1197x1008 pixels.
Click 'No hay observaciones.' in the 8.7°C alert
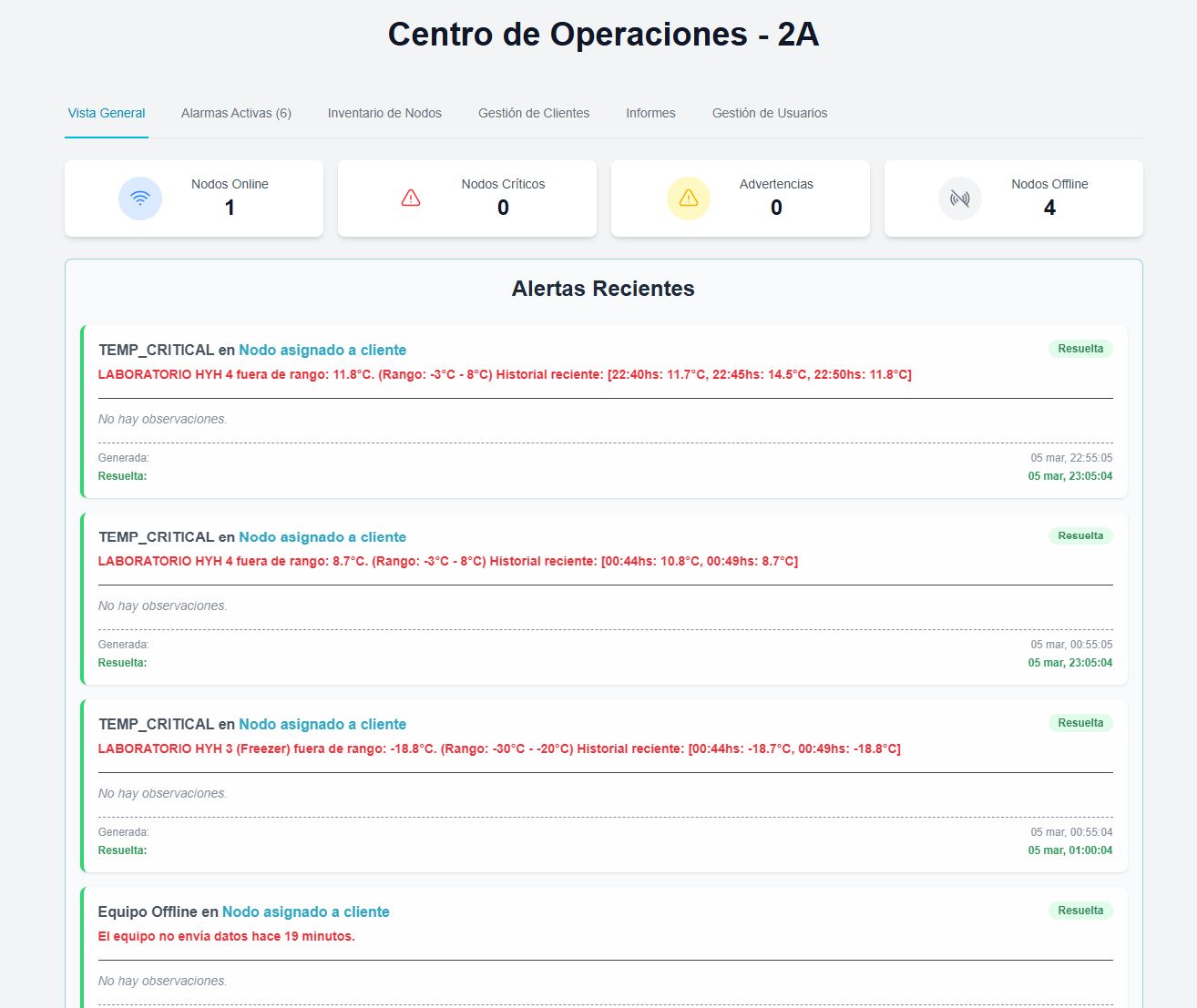(163, 606)
